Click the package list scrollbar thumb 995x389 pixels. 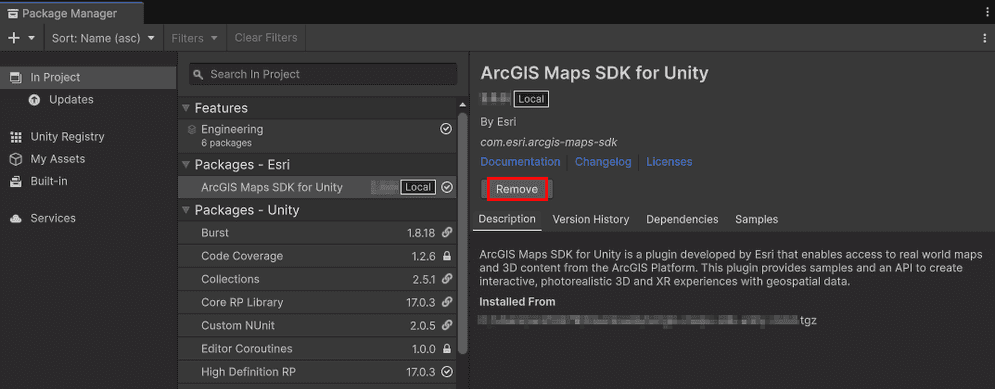point(463,234)
